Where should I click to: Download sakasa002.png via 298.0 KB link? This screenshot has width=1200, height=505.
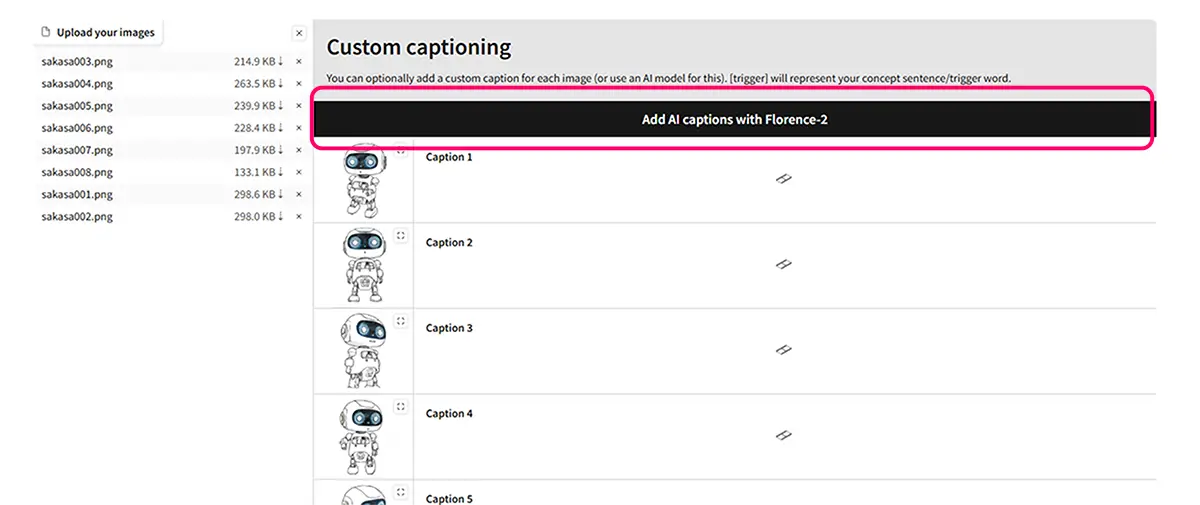(x=259, y=216)
